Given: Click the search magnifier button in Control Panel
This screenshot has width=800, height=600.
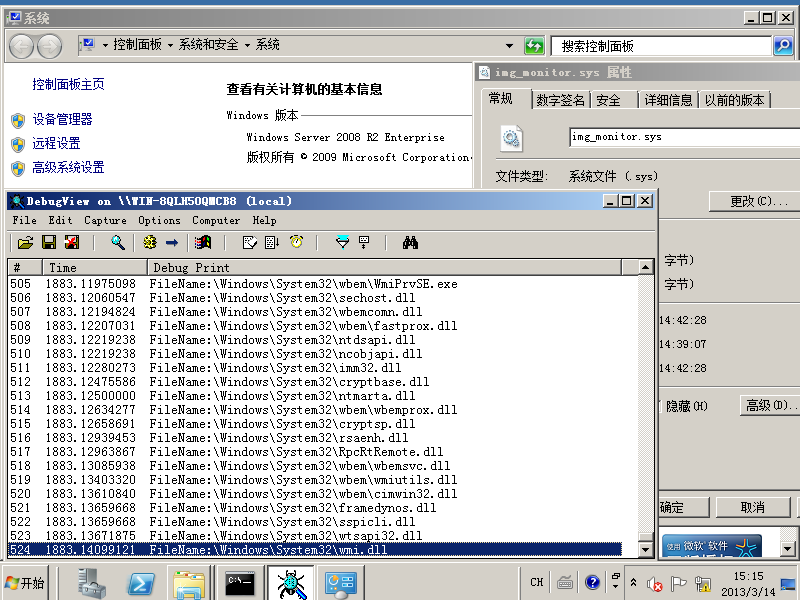Looking at the screenshot, I should click(783, 46).
